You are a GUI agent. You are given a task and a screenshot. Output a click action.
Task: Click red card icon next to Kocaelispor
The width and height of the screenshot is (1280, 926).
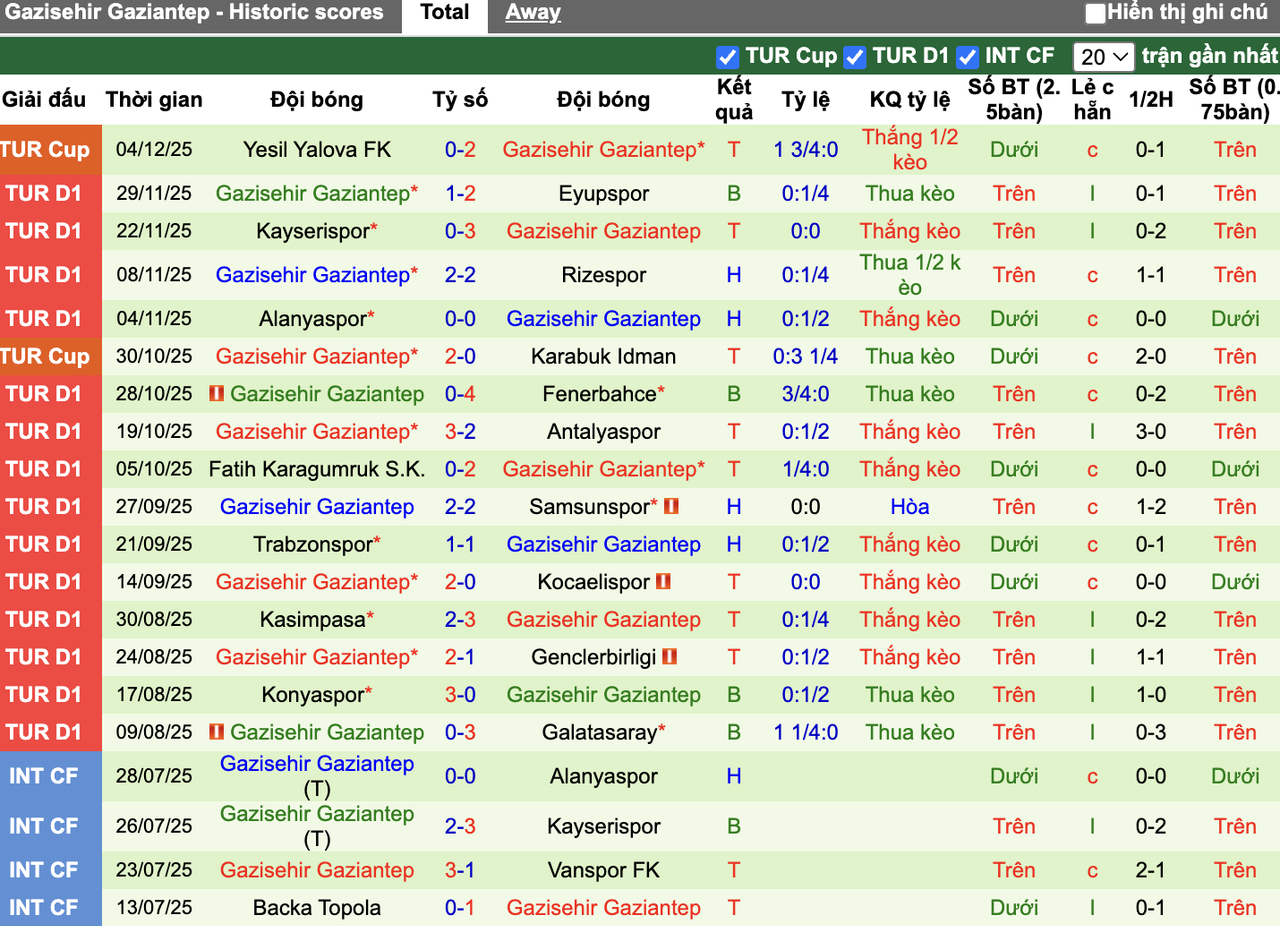[663, 582]
